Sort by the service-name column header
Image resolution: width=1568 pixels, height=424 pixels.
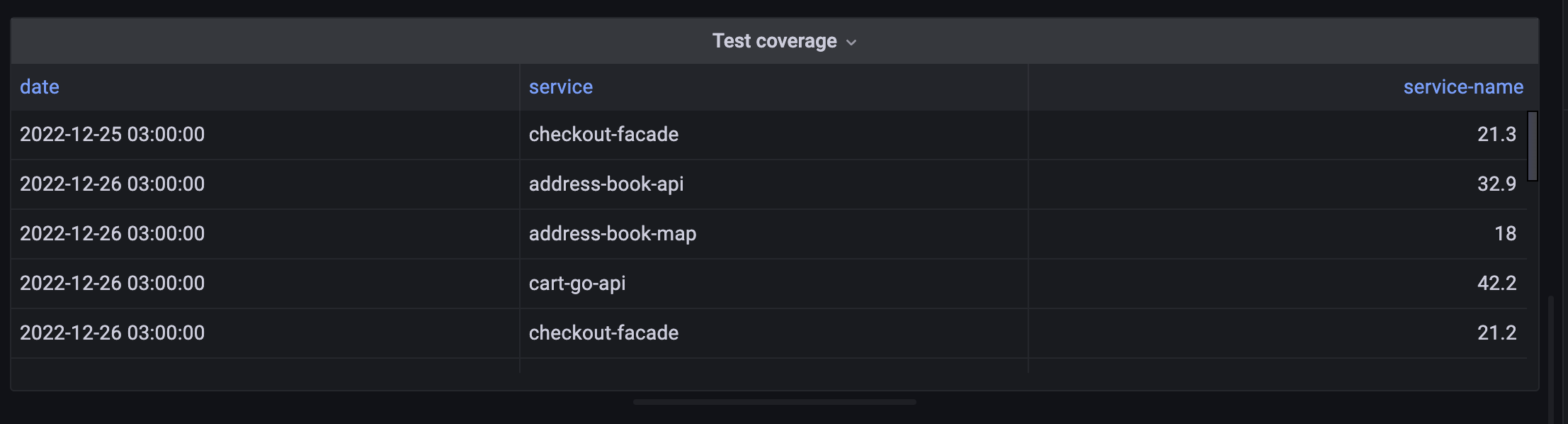[1462, 87]
